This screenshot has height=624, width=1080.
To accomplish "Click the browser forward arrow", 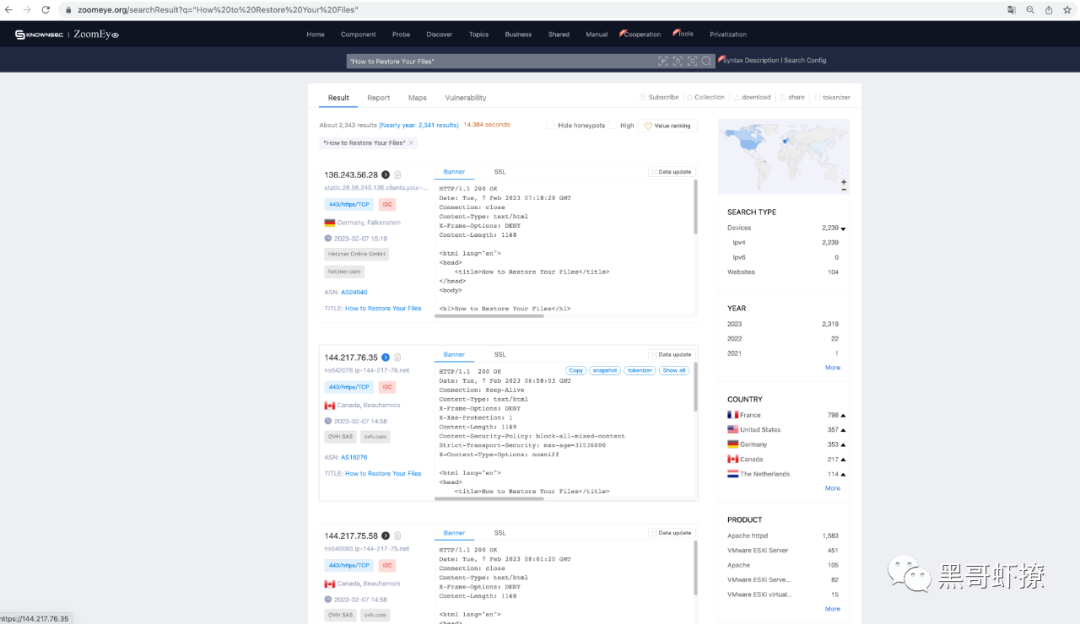I will click(27, 10).
